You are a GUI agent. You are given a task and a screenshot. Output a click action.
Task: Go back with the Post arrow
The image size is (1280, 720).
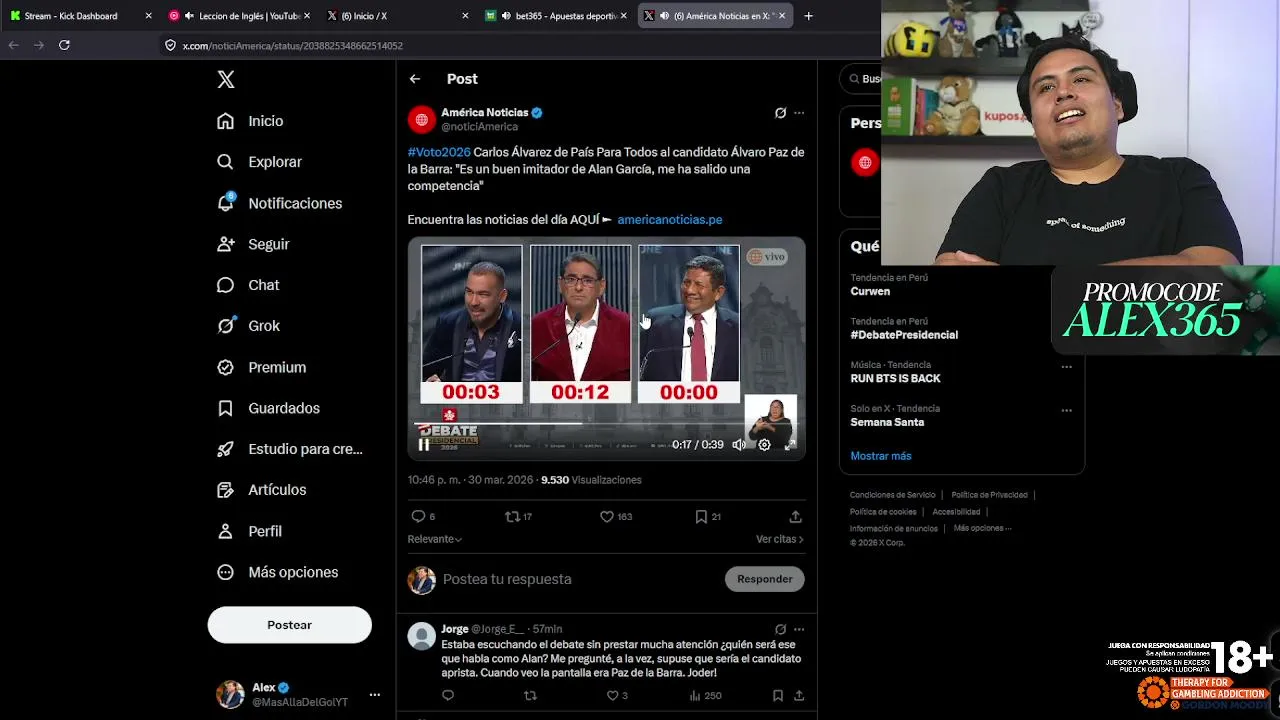point(415,79)
